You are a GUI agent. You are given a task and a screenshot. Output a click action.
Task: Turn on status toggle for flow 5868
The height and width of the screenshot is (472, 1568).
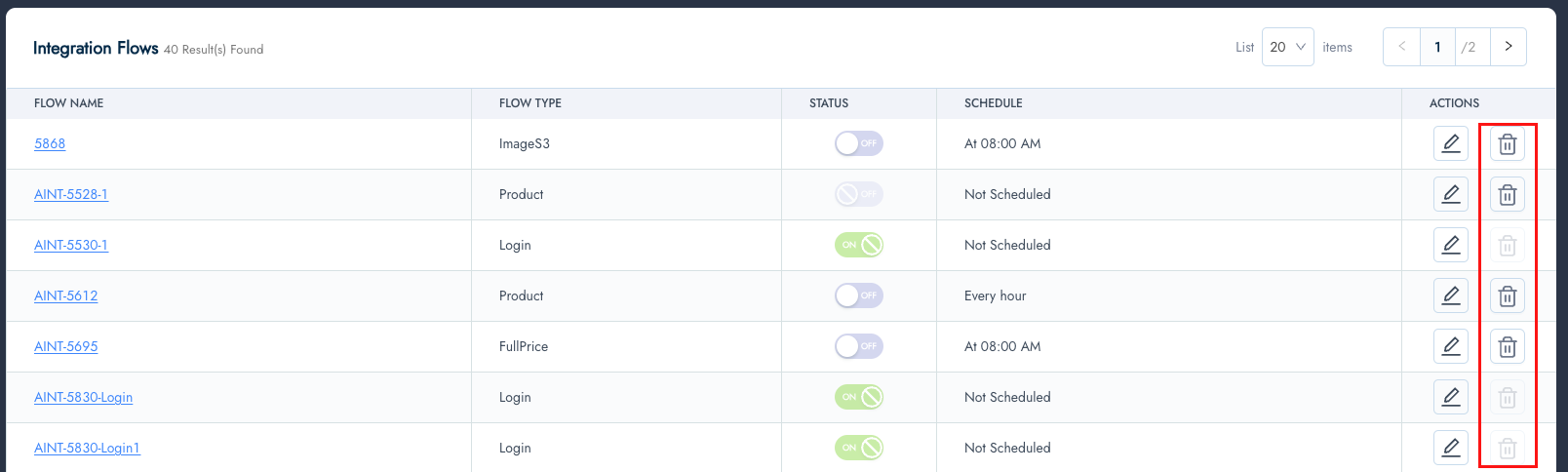[x=858, y=143]
